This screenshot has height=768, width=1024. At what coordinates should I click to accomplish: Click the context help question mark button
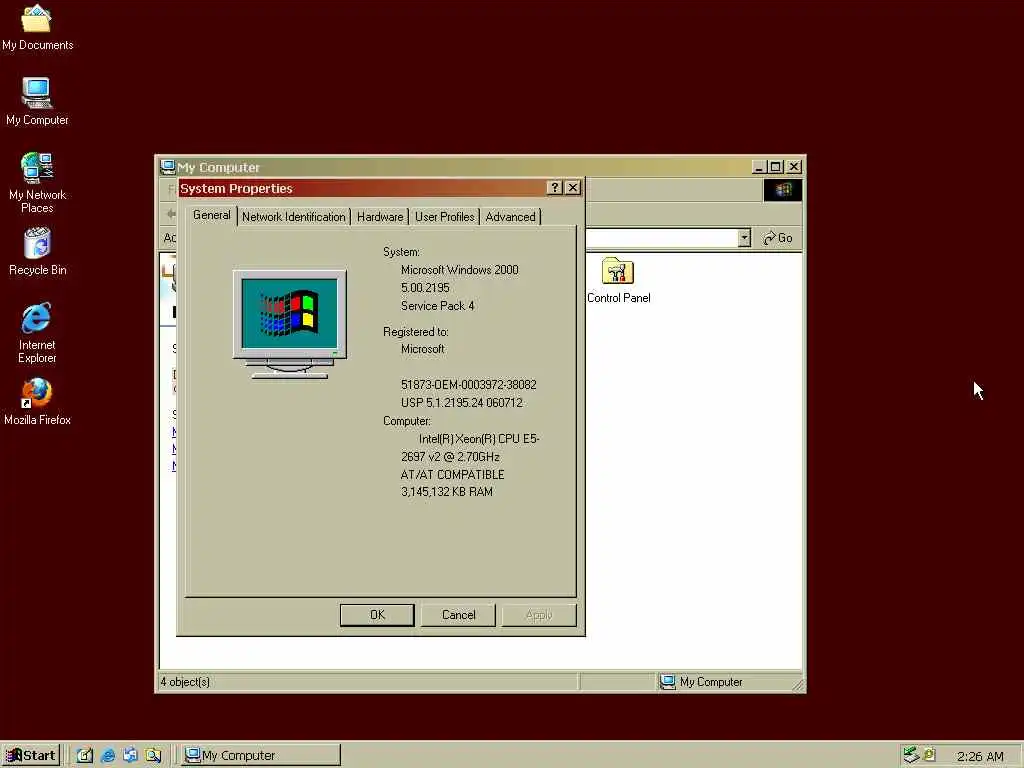tap(554, 188)
